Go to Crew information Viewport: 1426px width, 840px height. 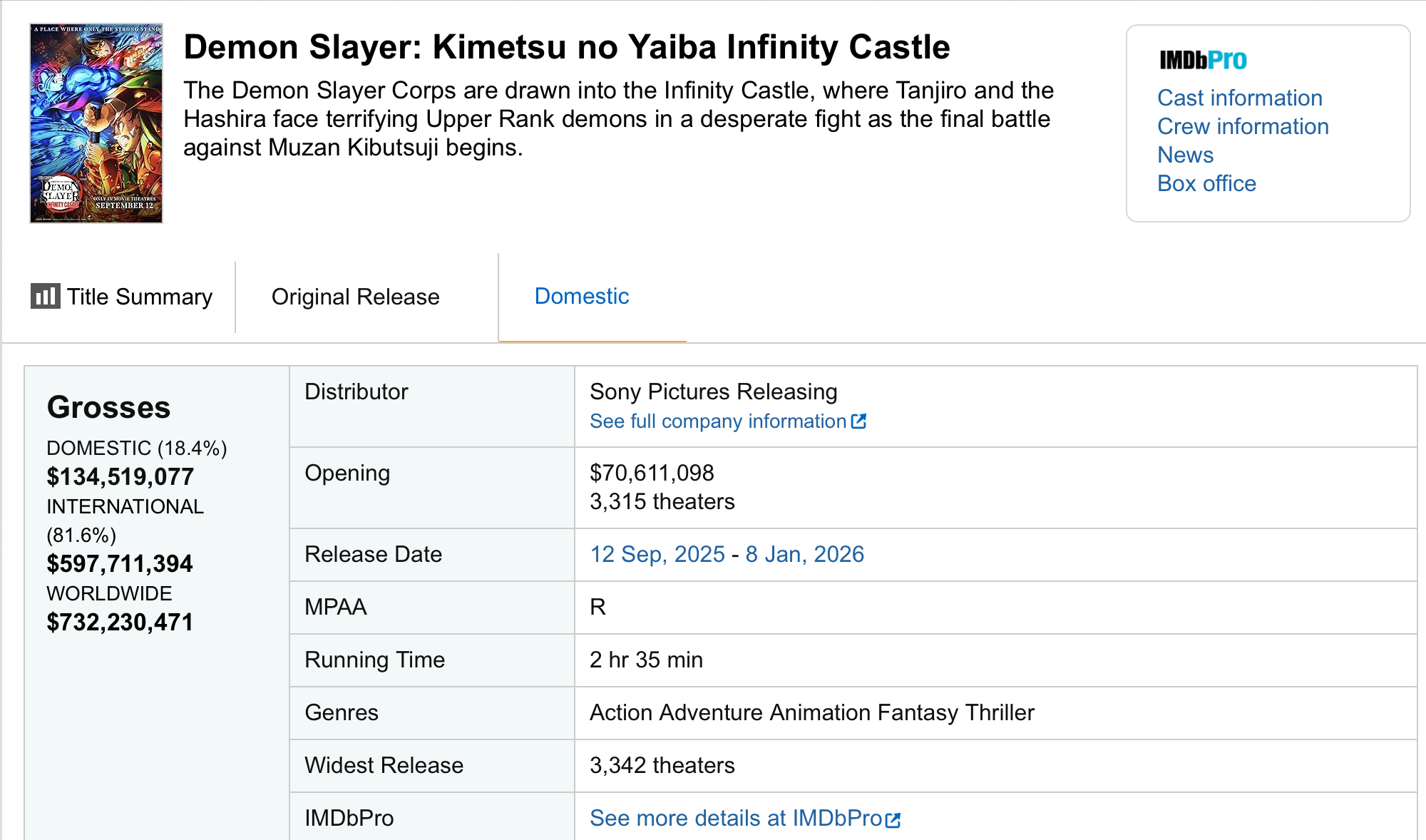click(x=1243, y=126)
